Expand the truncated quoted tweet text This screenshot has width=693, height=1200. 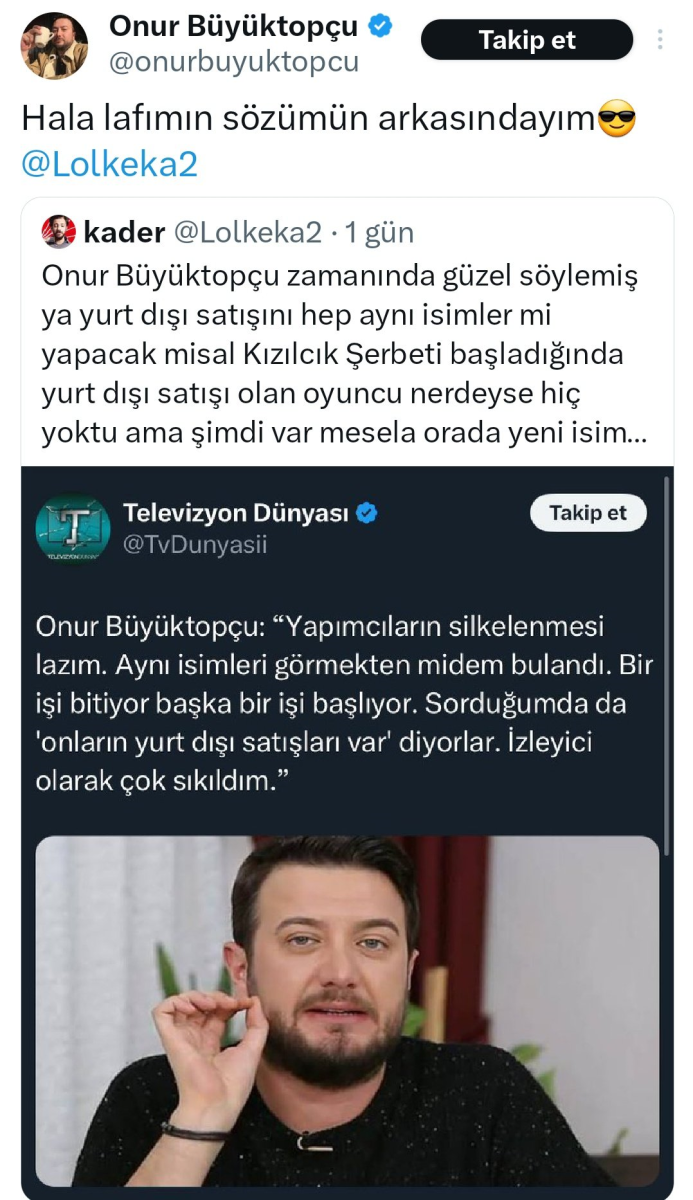click(x=346, y=354)
